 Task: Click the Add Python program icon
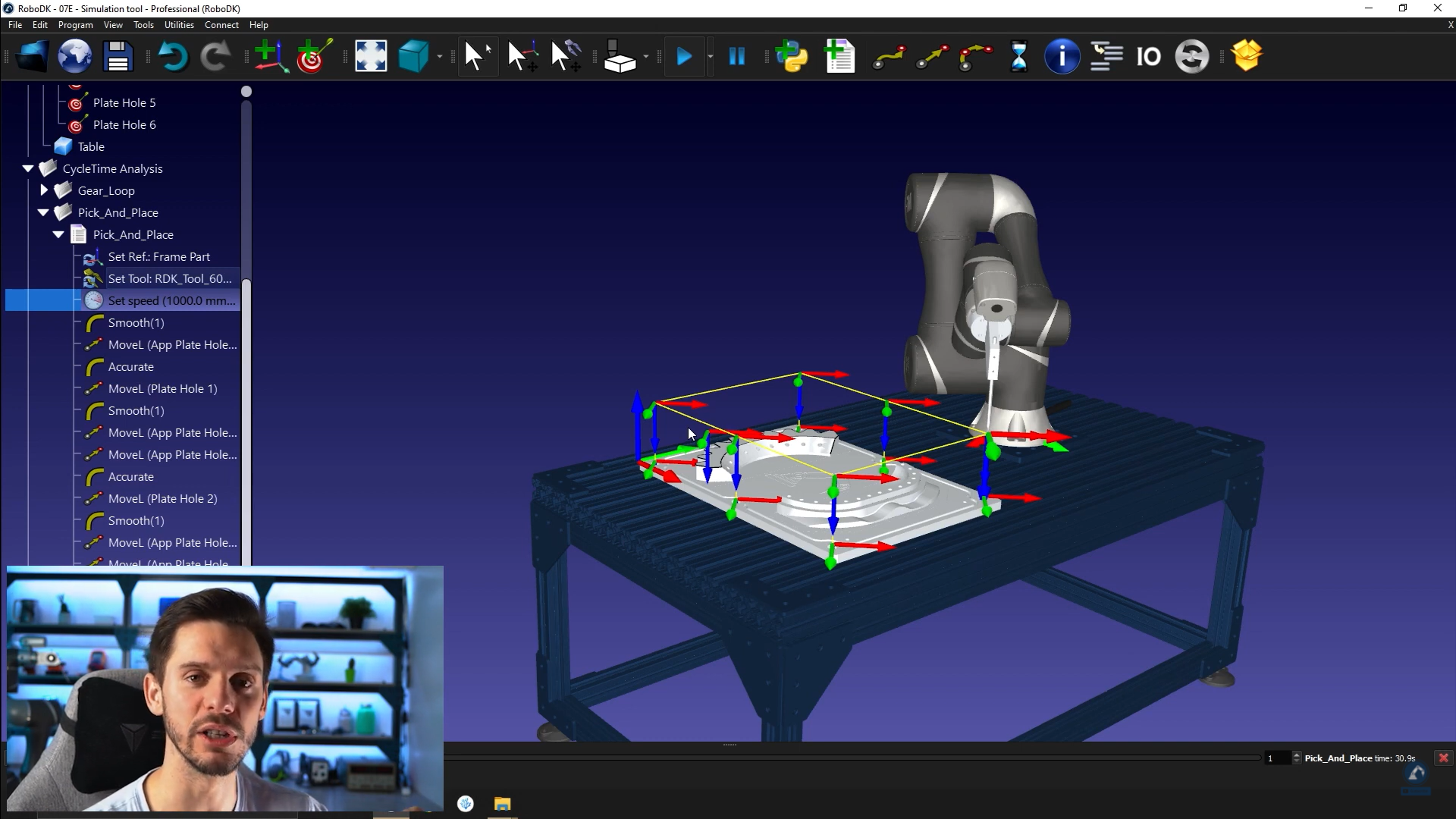(x=792, y=57)
